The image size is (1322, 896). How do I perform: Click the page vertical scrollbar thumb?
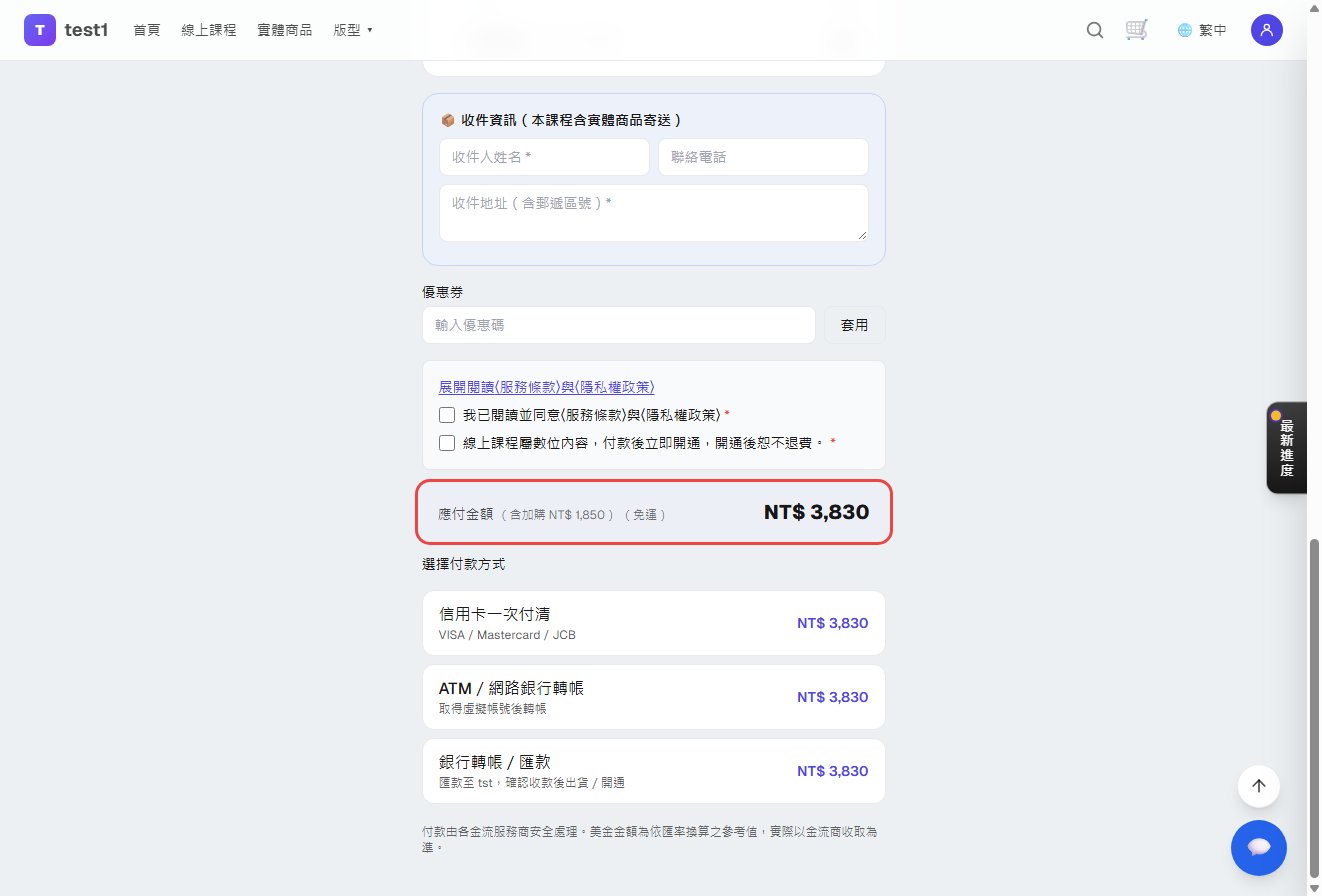point(1314,711)
